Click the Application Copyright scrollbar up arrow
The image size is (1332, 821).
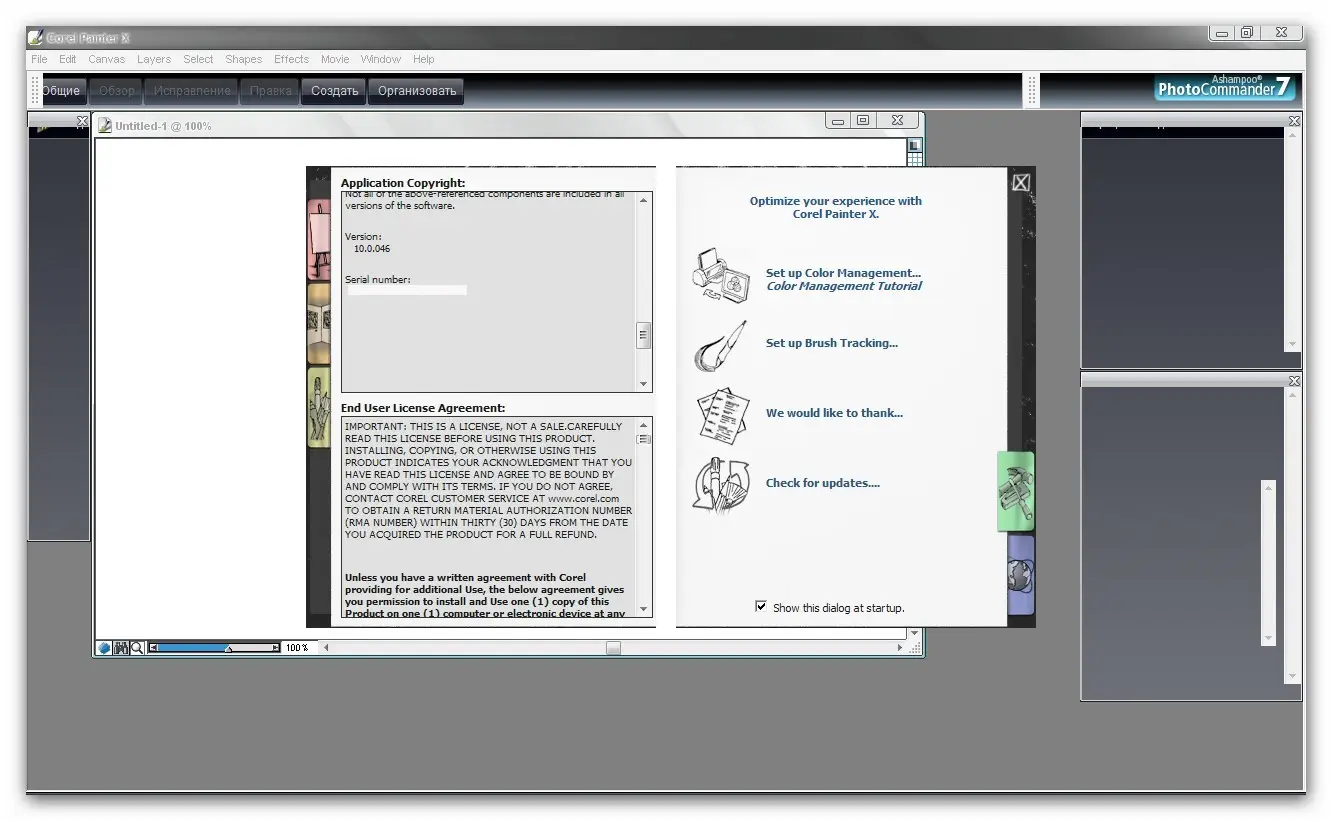(x=644, y=200)
